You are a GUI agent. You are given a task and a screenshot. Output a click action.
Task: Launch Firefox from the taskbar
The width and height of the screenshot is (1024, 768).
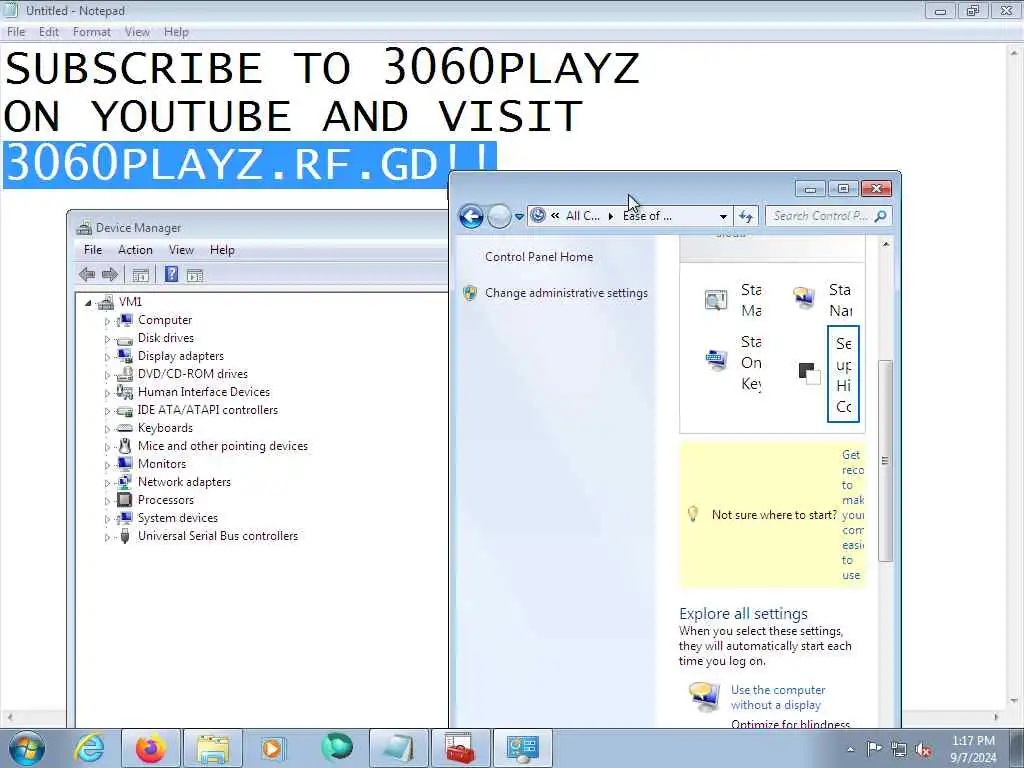pos(150,748)
